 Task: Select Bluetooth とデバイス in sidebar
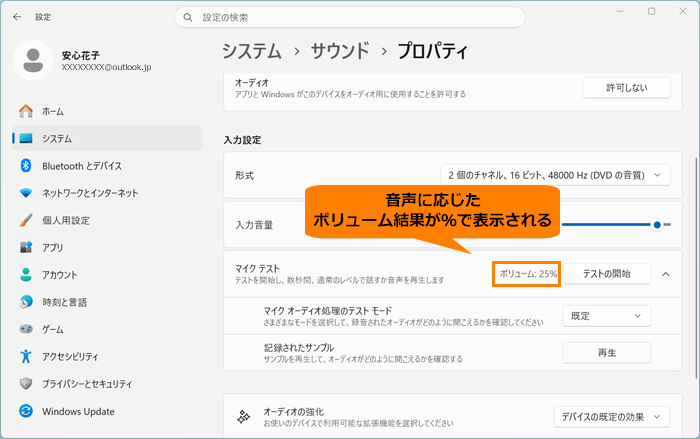(107, 166)
